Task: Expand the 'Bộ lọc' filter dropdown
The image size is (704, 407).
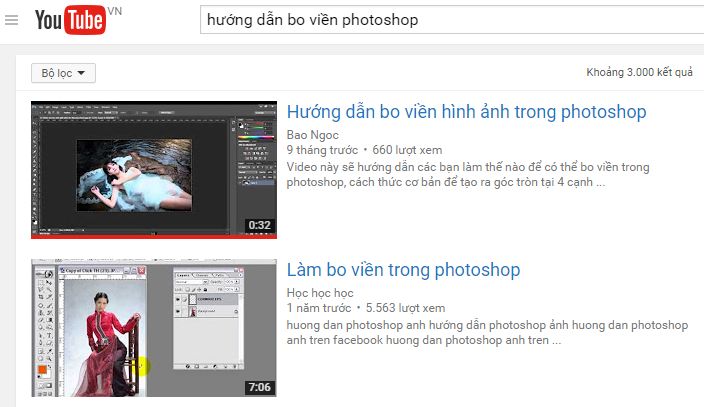Action: [63, 73]
